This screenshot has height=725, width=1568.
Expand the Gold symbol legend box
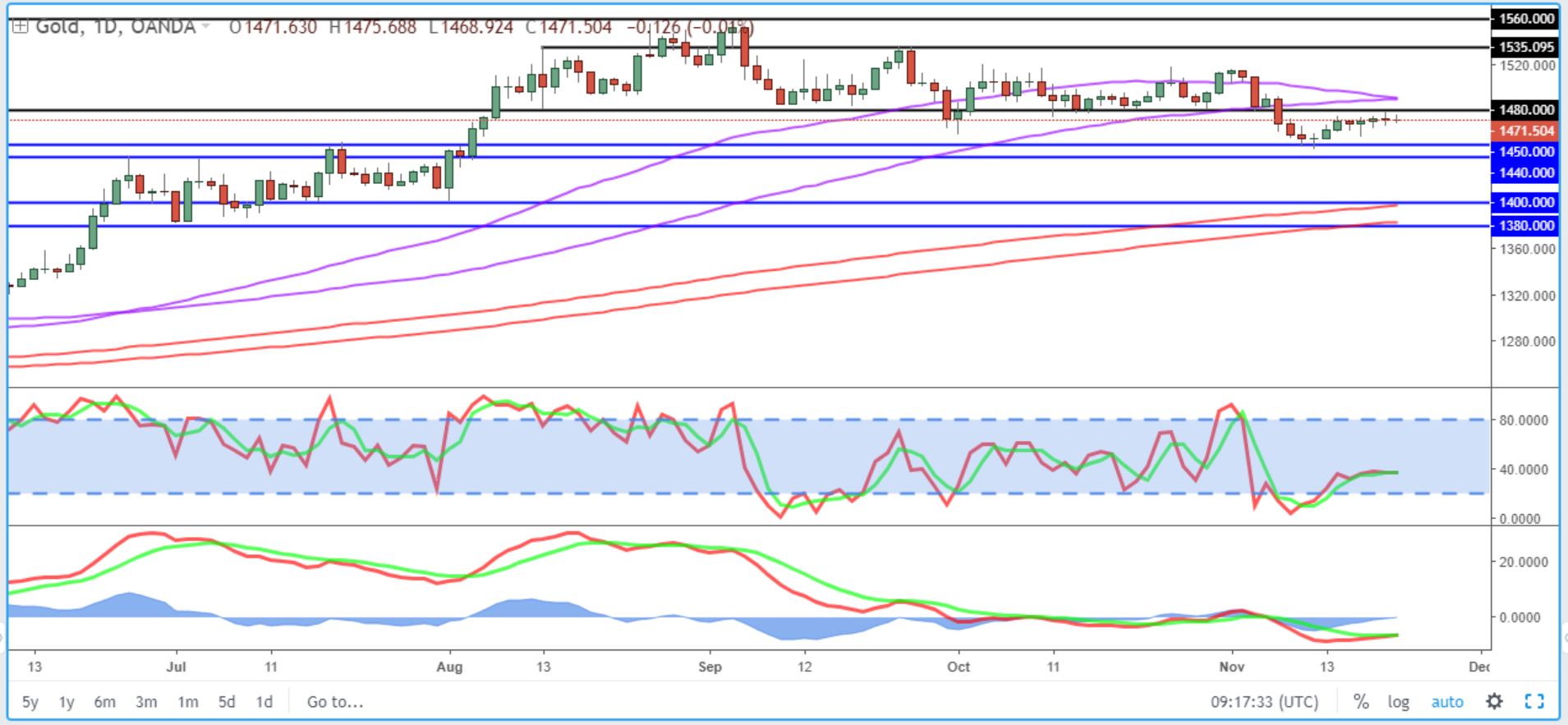[x=20, y=27]
